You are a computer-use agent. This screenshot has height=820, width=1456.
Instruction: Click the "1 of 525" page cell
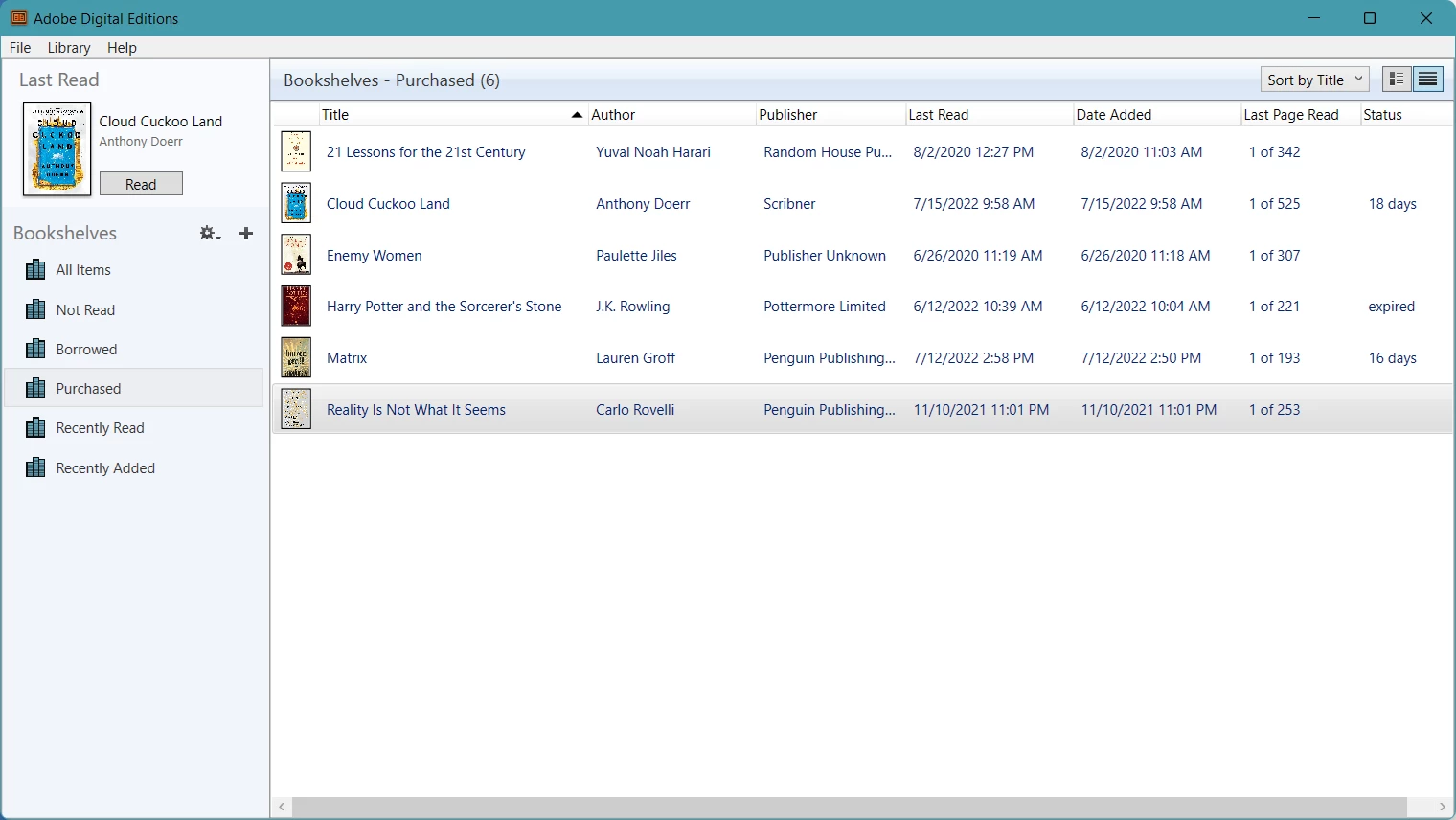pos(1275,204)
